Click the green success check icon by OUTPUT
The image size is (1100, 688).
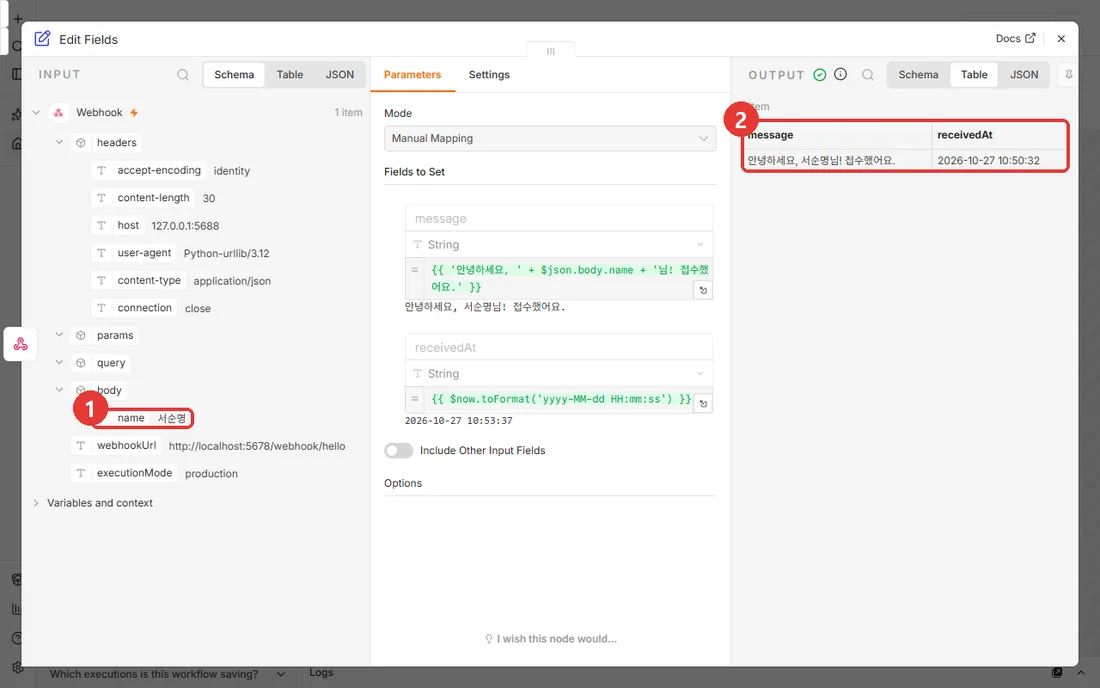tap(819, 74)
